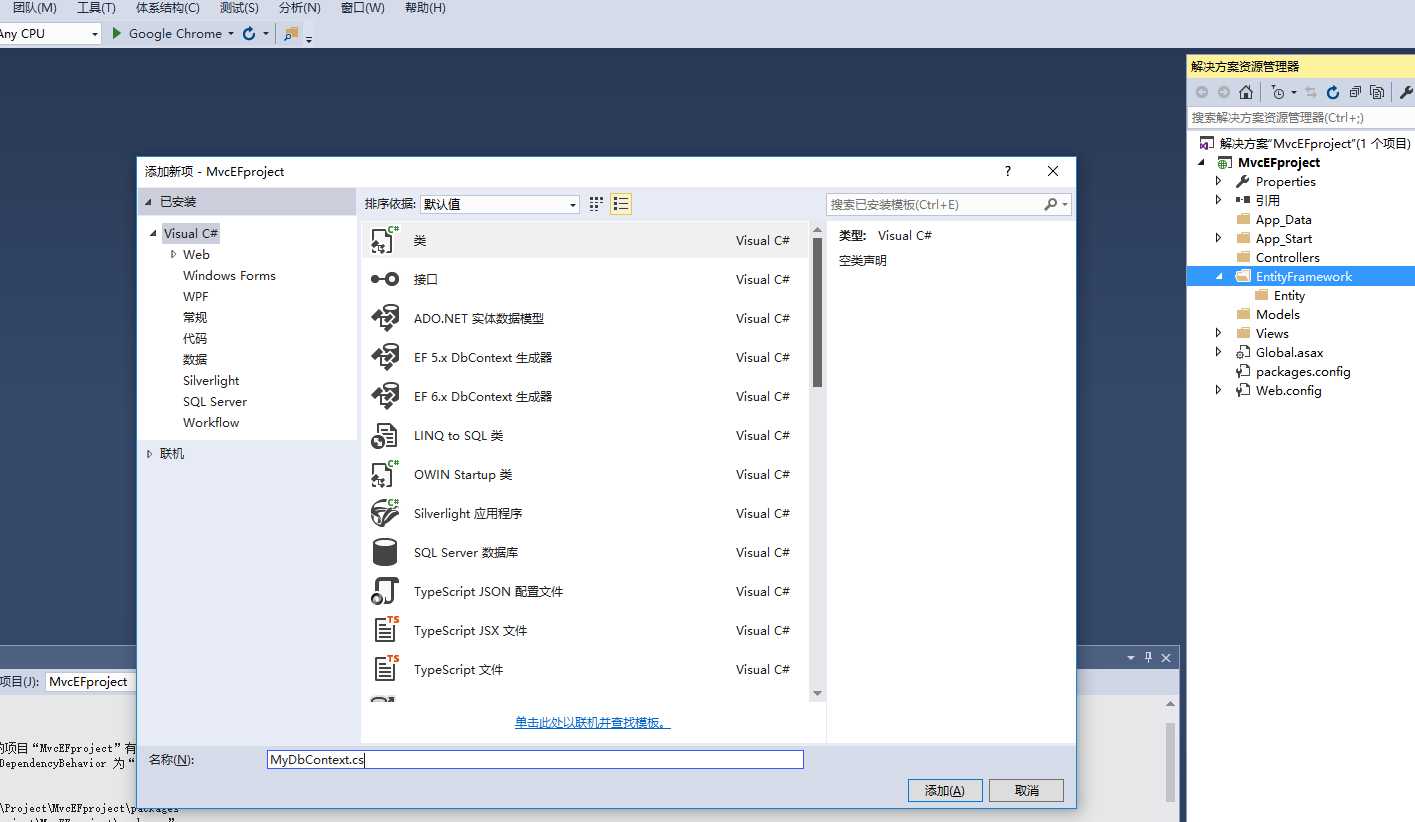The height and width of the screenshot is (822, 1415).
Task: Click the sync with active document icon
Action: [x=1311, y=92]
